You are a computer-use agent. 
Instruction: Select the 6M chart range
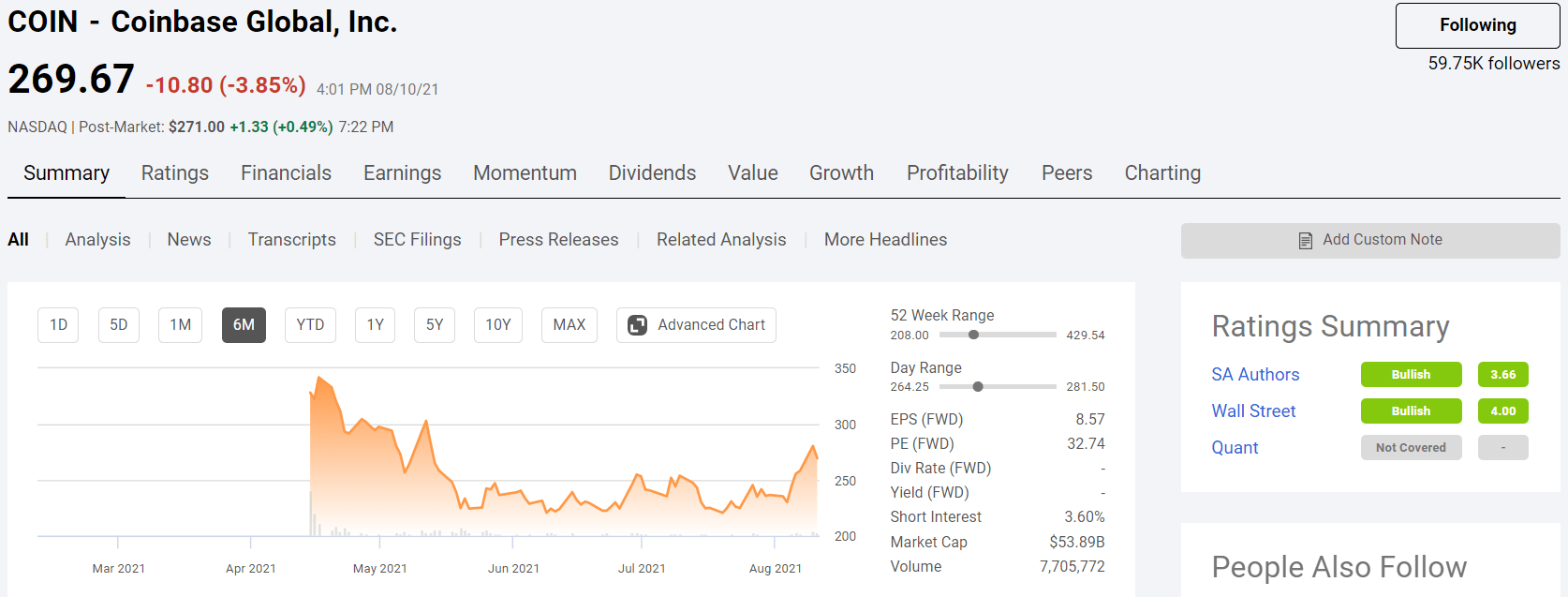(244, 325)
